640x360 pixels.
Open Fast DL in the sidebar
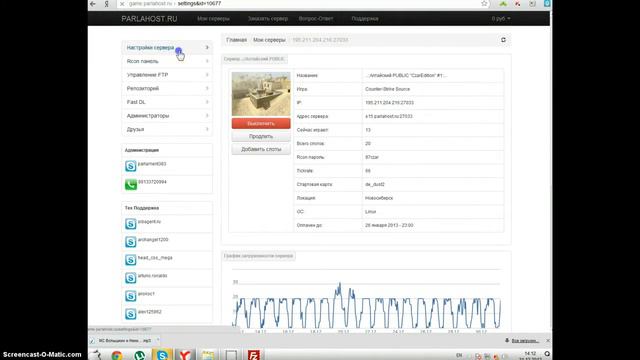[167, 102]
